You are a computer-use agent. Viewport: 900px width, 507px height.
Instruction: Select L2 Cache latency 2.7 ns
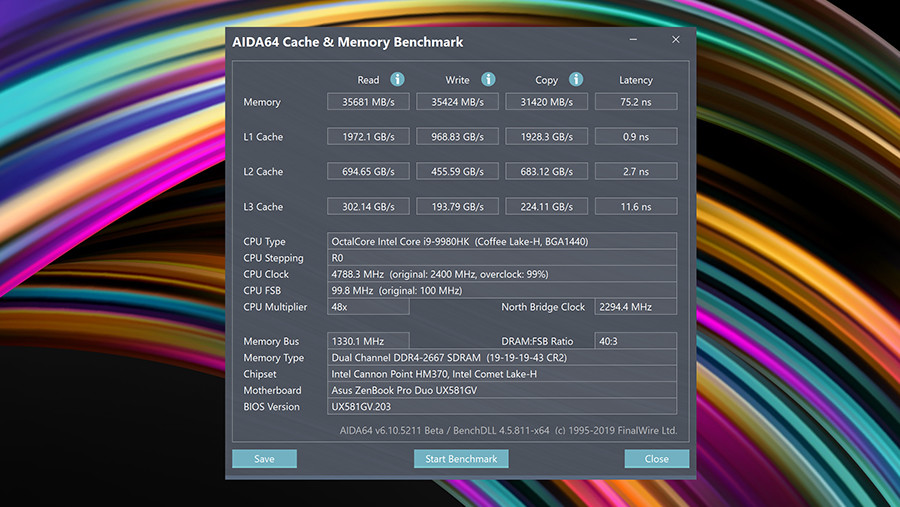[x=636, y=171]
